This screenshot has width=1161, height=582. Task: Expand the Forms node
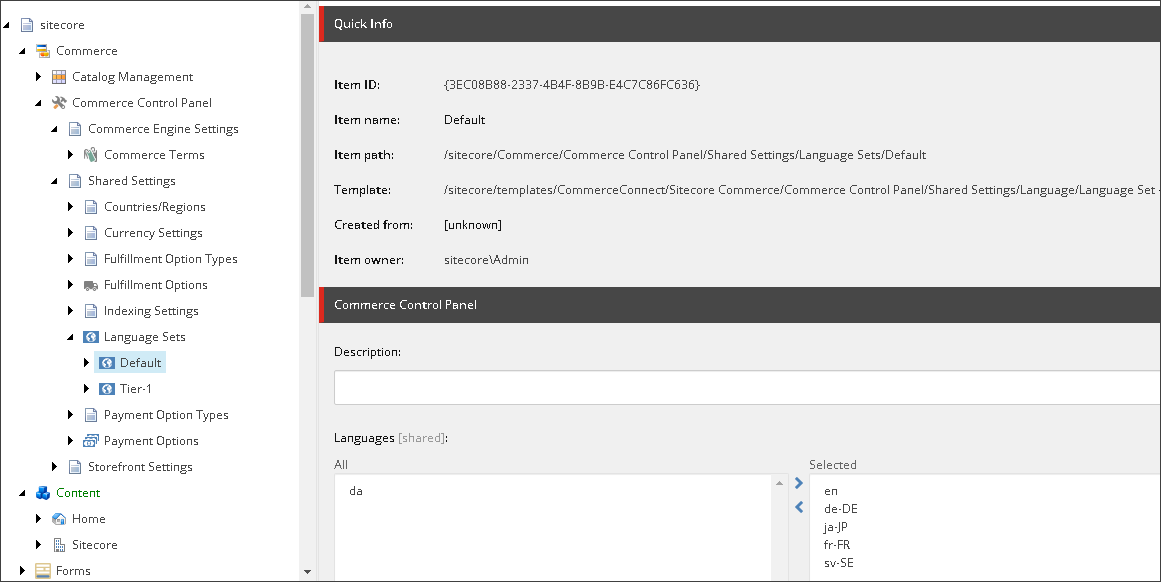22,571
